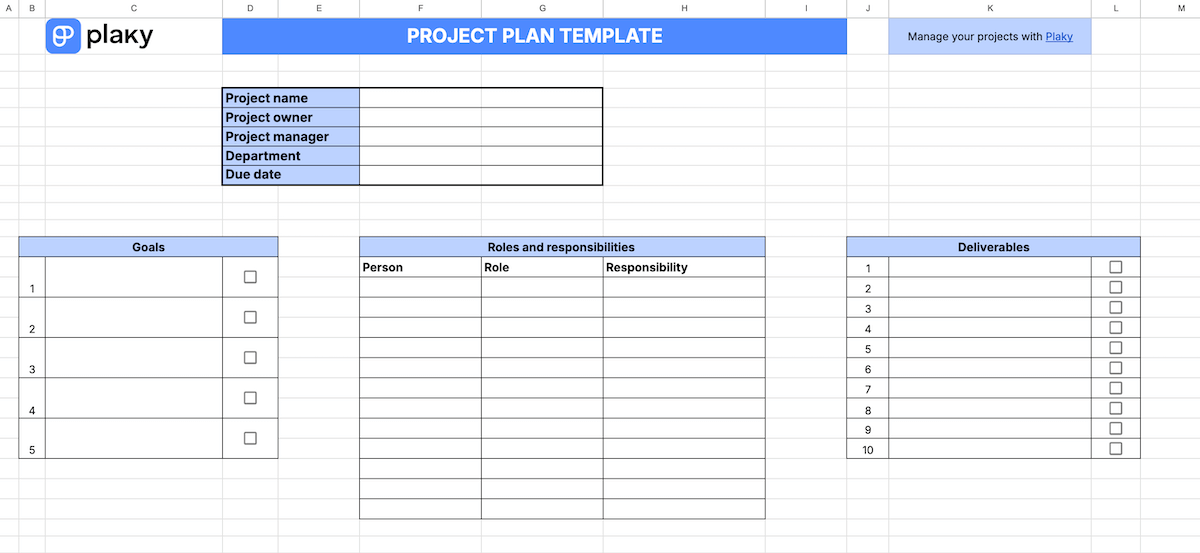The width and height of the screenshot is (1200, 553).
Task: Click the Plaky logo icon
Action: tap(63, 37)
